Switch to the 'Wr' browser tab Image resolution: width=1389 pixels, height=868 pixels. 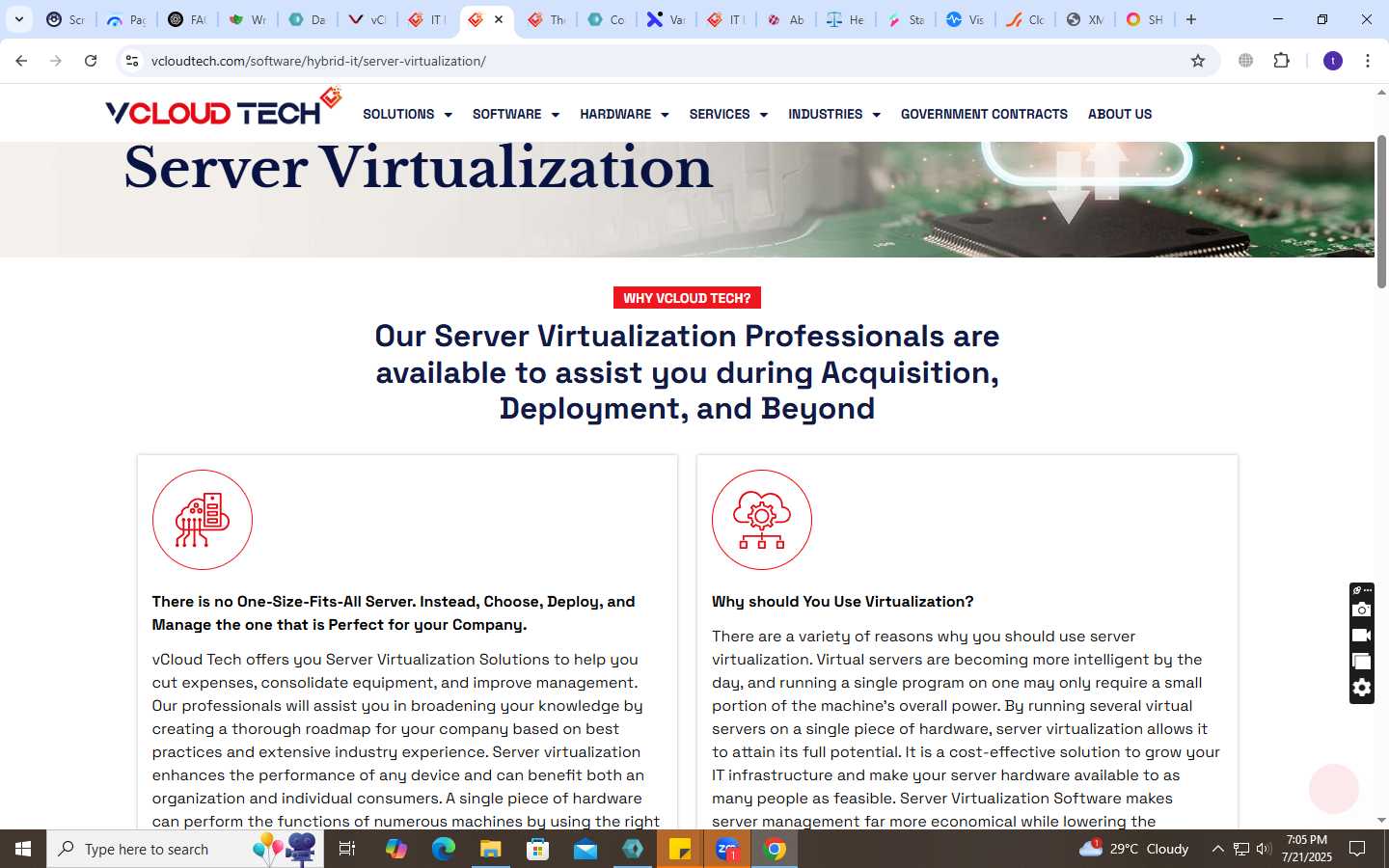pos(247,19)
